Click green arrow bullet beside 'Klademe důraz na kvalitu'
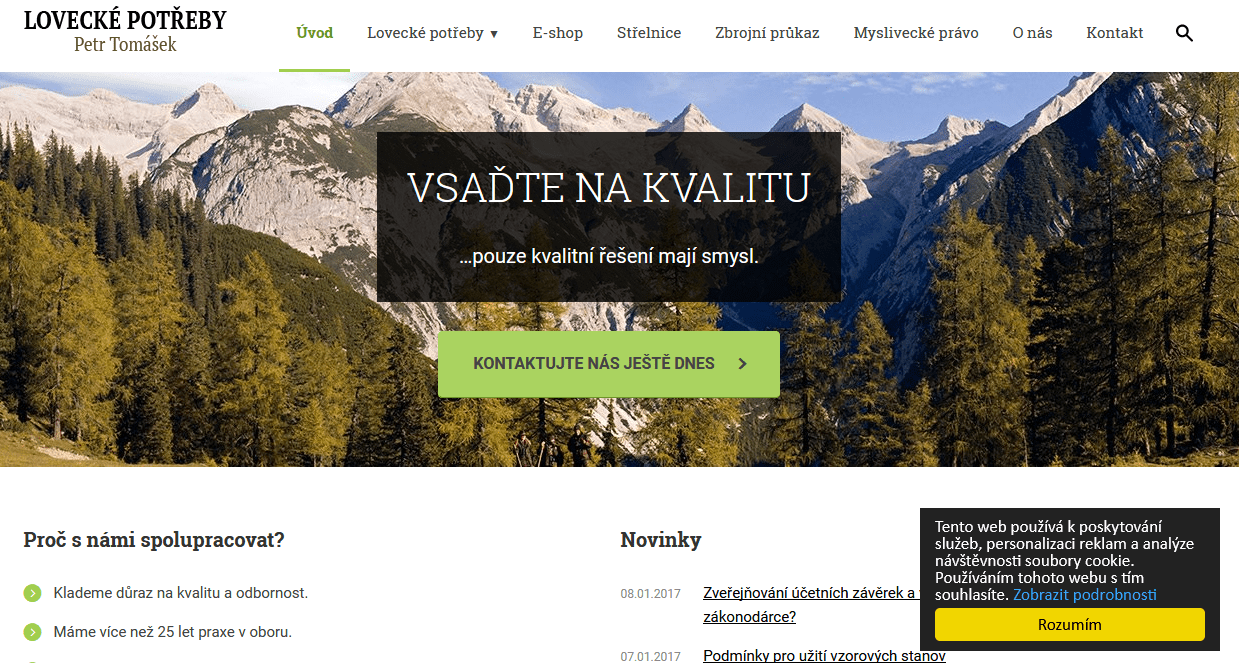The height and width of the screenshot is (663, 1239). [33, 593]
